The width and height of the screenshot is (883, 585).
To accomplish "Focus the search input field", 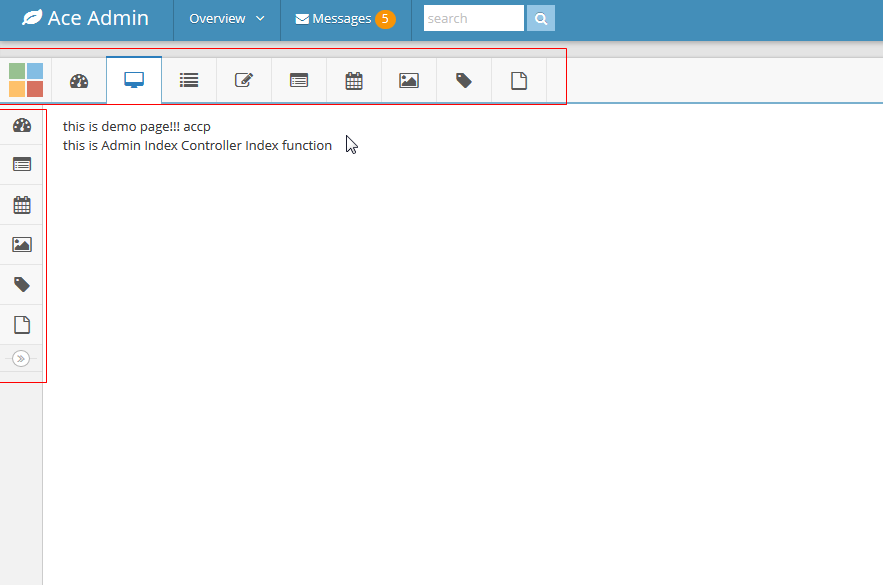I will (474, 18).
